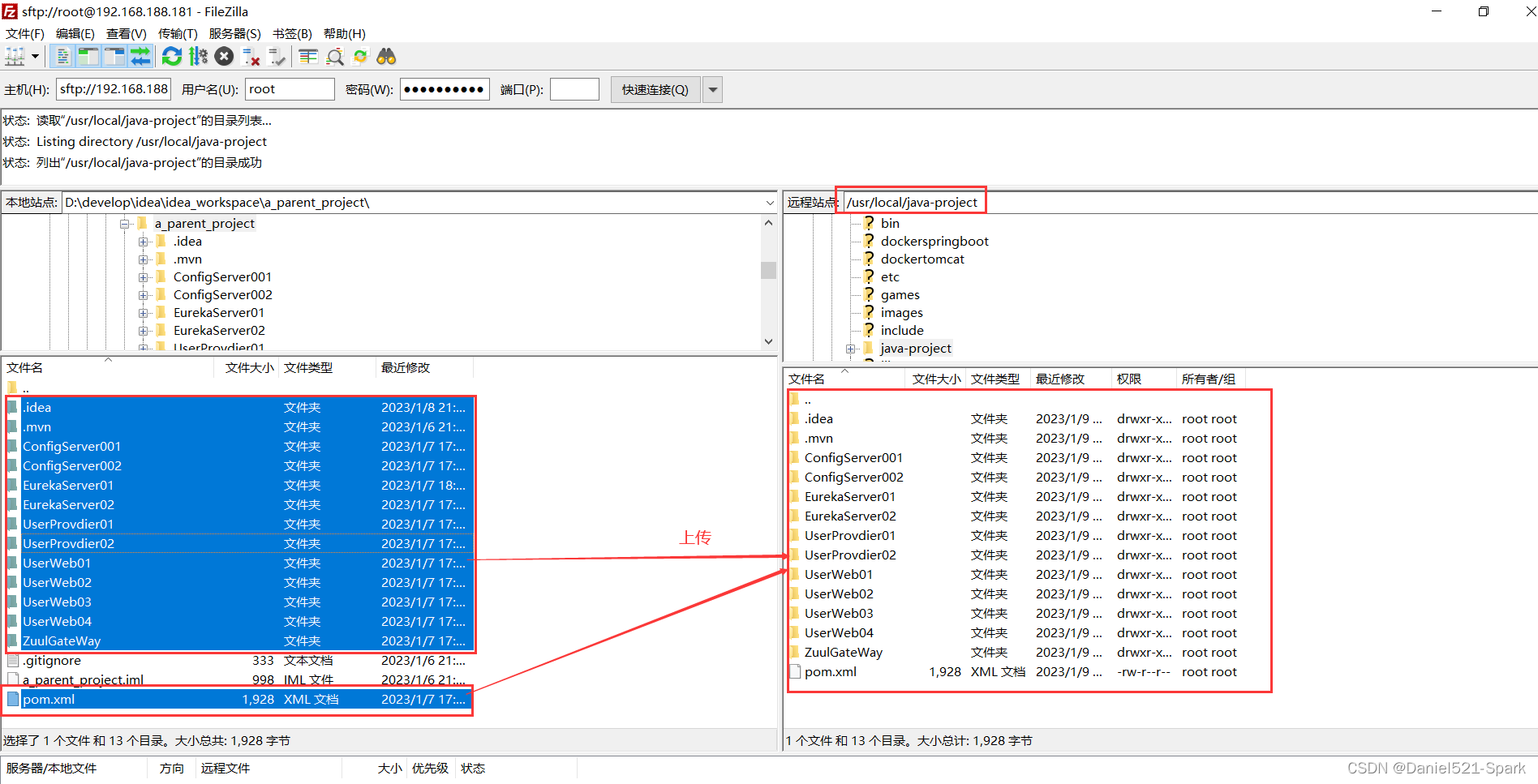Cancel the current operation
Viewport: 1538px width, 784px height.
(225, 57)
